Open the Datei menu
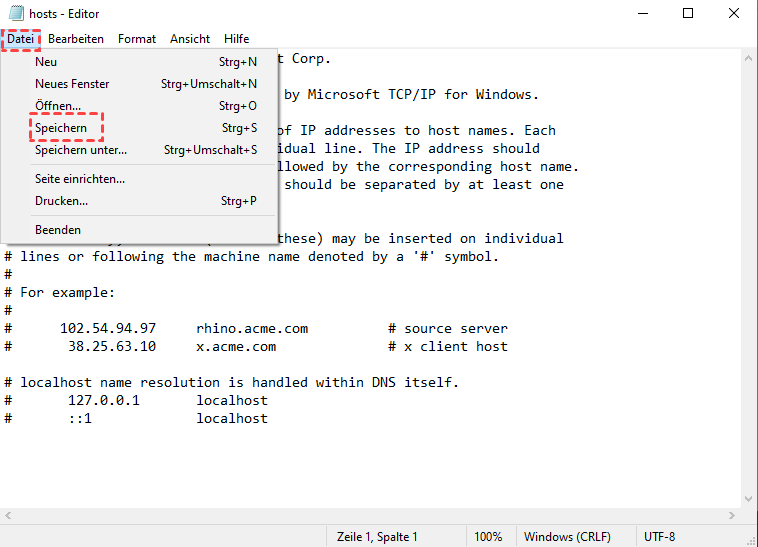 [x=20, y=39]
